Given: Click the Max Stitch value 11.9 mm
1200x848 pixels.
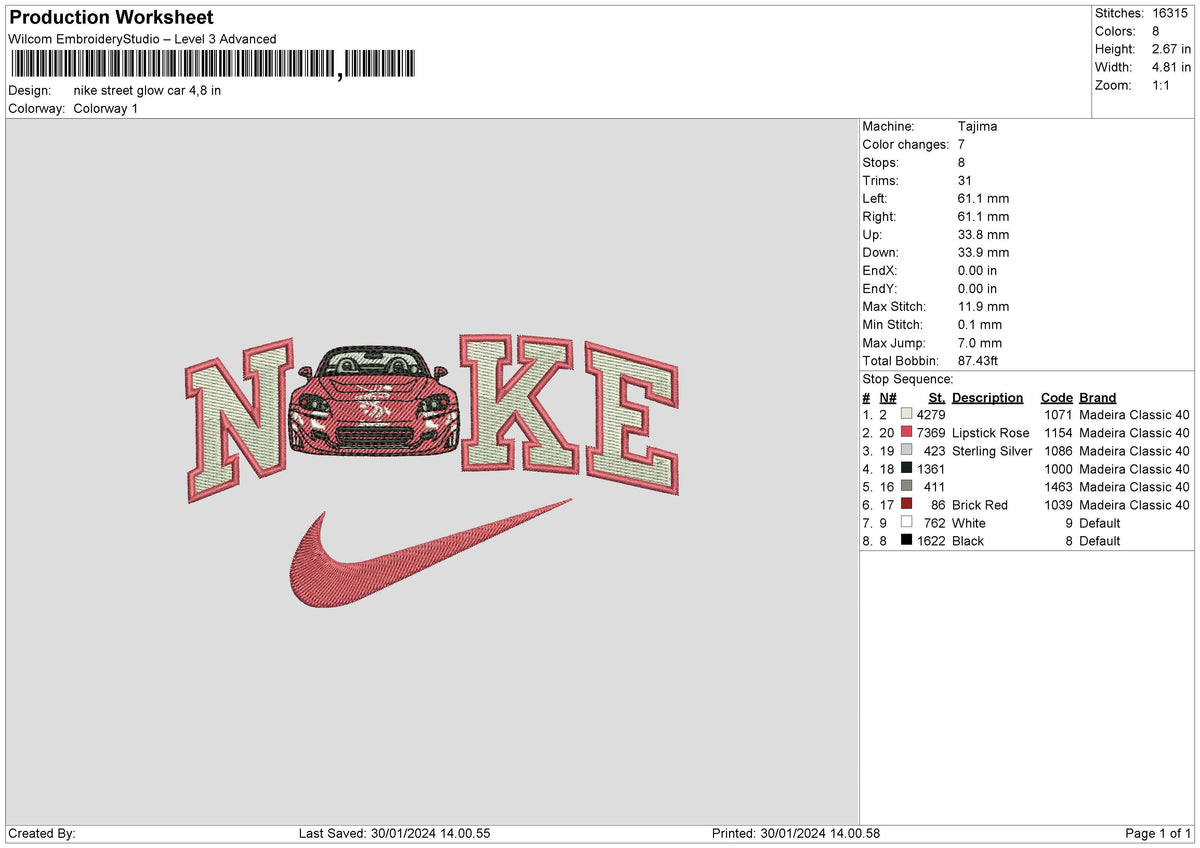Looking at the screenshot, I should (983, 306).
